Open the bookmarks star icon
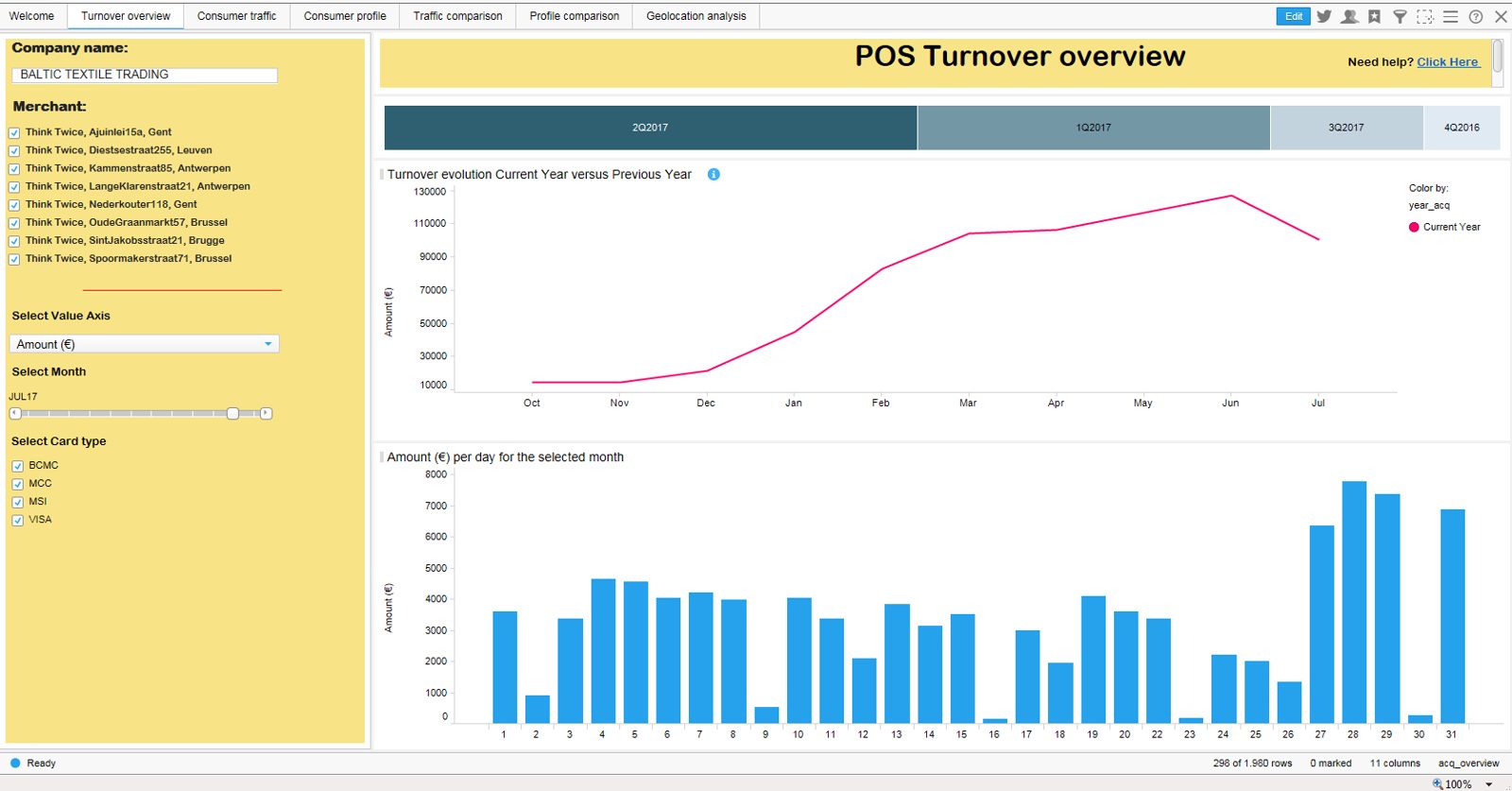The image size is (1512, 791). tap(1374, 16)
